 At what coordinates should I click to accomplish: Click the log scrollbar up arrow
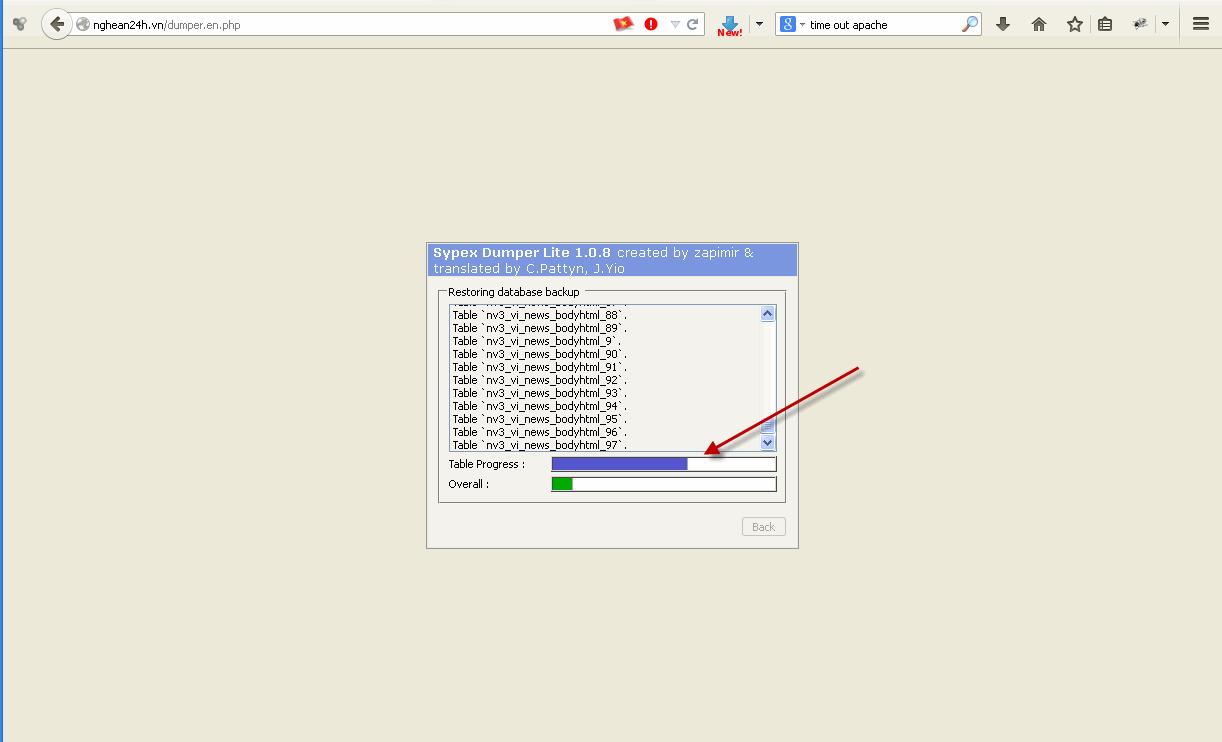(768, 313)
